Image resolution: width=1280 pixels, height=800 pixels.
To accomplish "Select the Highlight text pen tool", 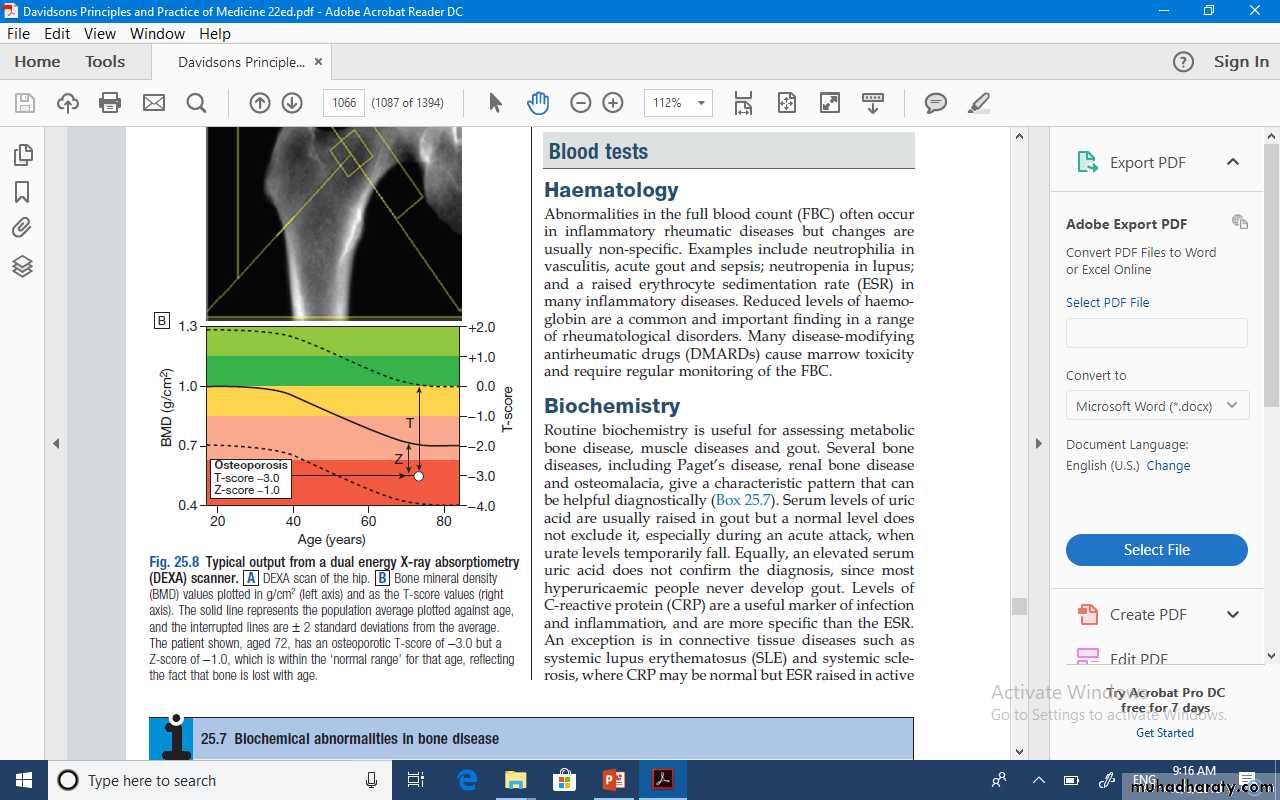I will (979, 103).
